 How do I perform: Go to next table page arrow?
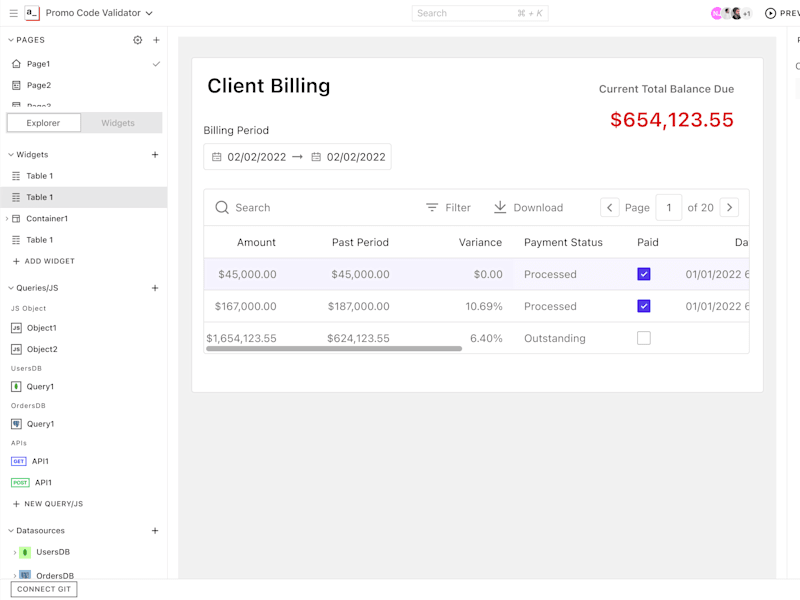click(729, 207)
